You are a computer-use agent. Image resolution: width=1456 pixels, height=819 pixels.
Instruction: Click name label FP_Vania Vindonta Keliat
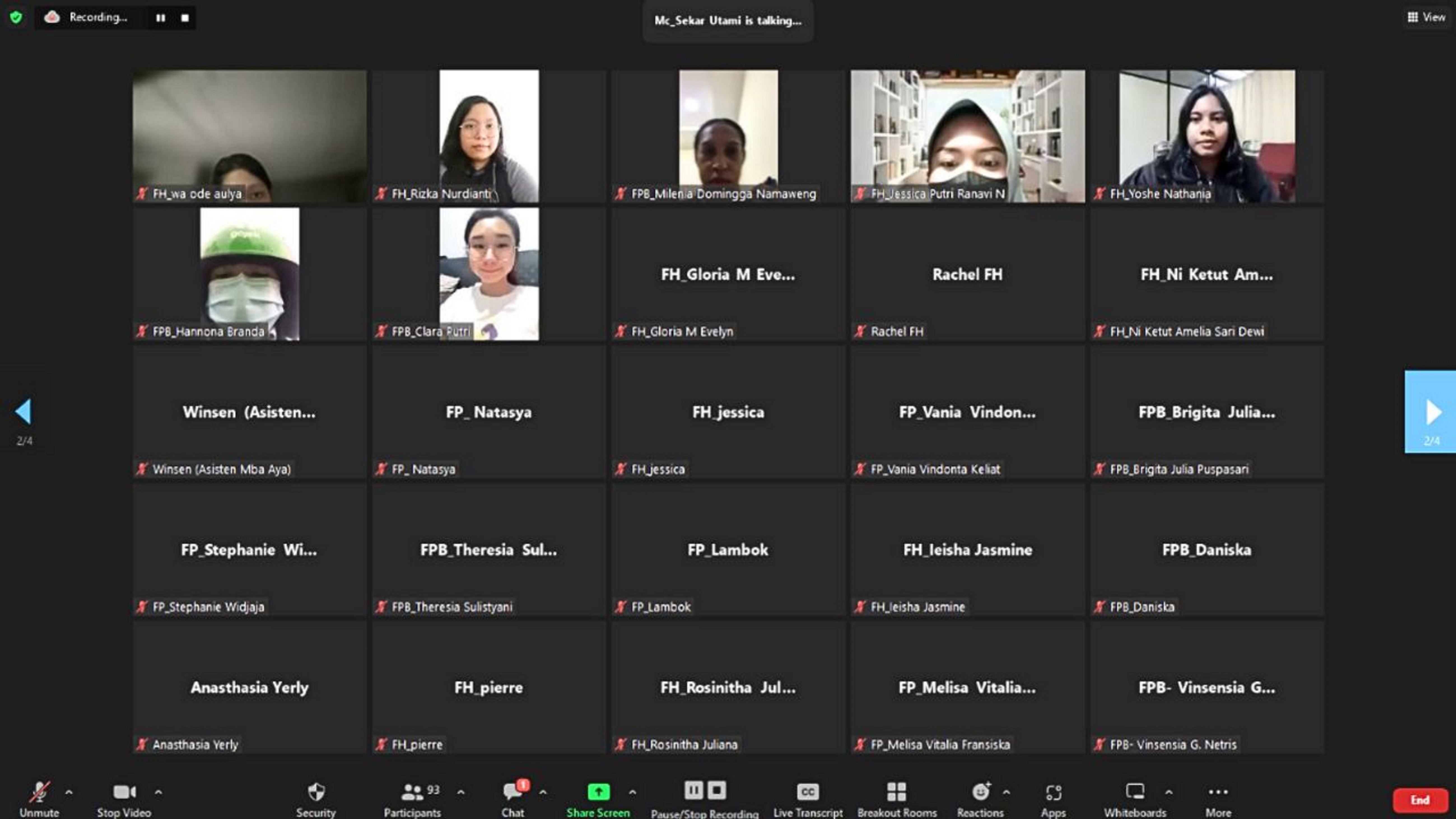(935, 469)
